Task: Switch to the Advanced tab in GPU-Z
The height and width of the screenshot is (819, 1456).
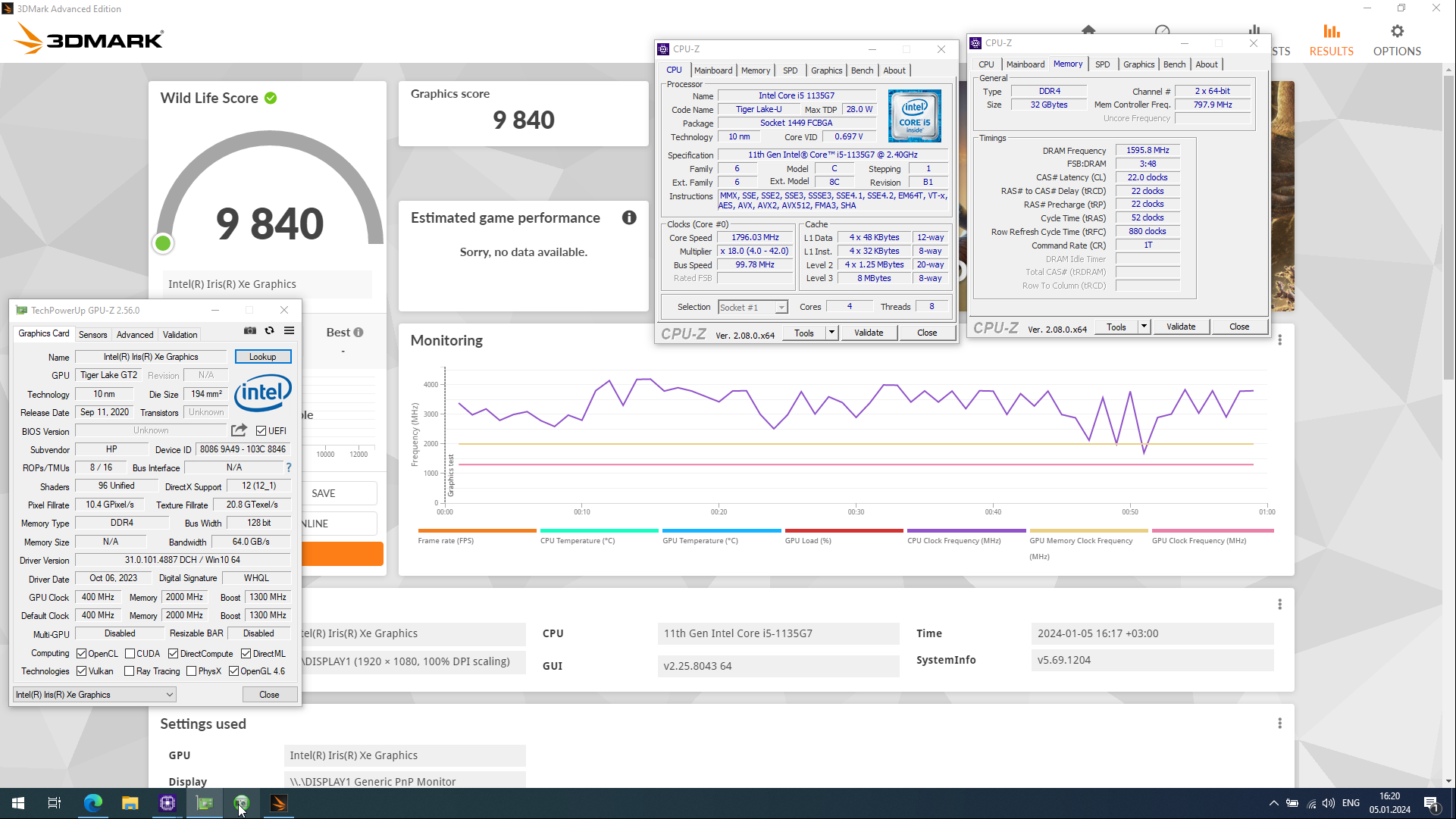Action: pos(135,335)
